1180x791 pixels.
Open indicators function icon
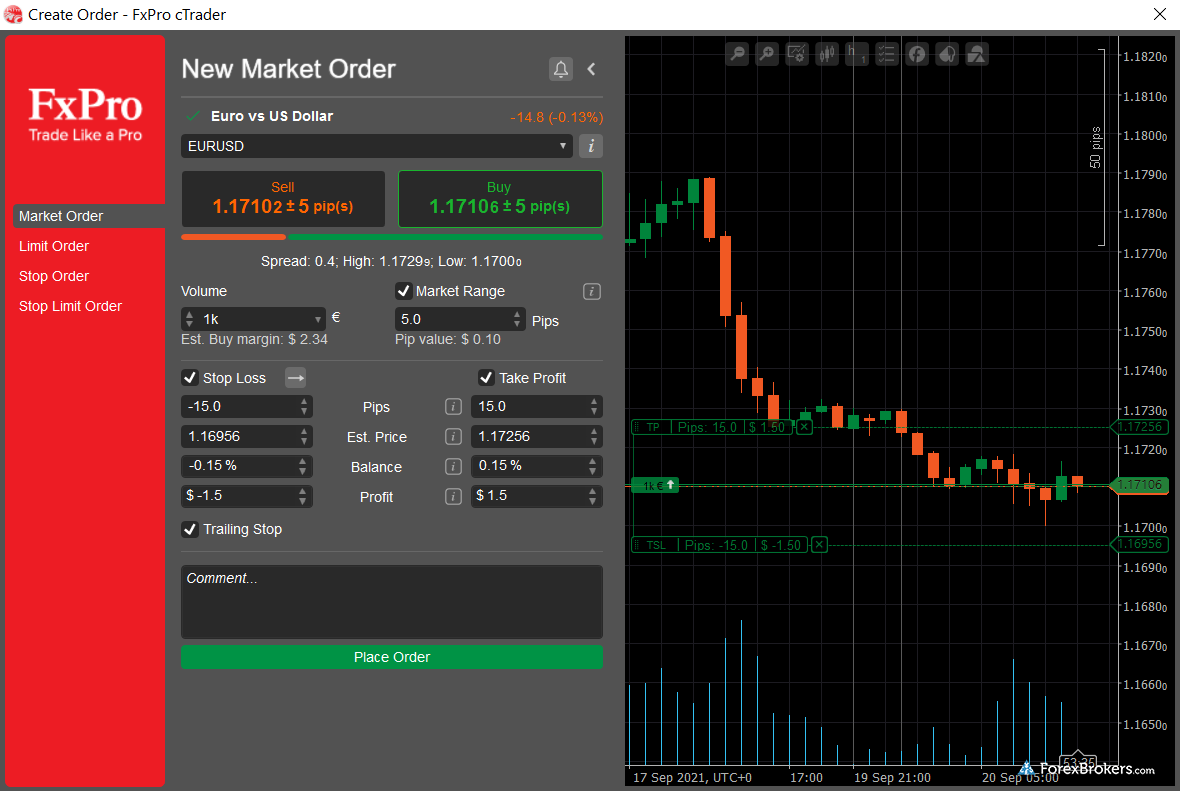pyautogui.click(x=916, y=54)
